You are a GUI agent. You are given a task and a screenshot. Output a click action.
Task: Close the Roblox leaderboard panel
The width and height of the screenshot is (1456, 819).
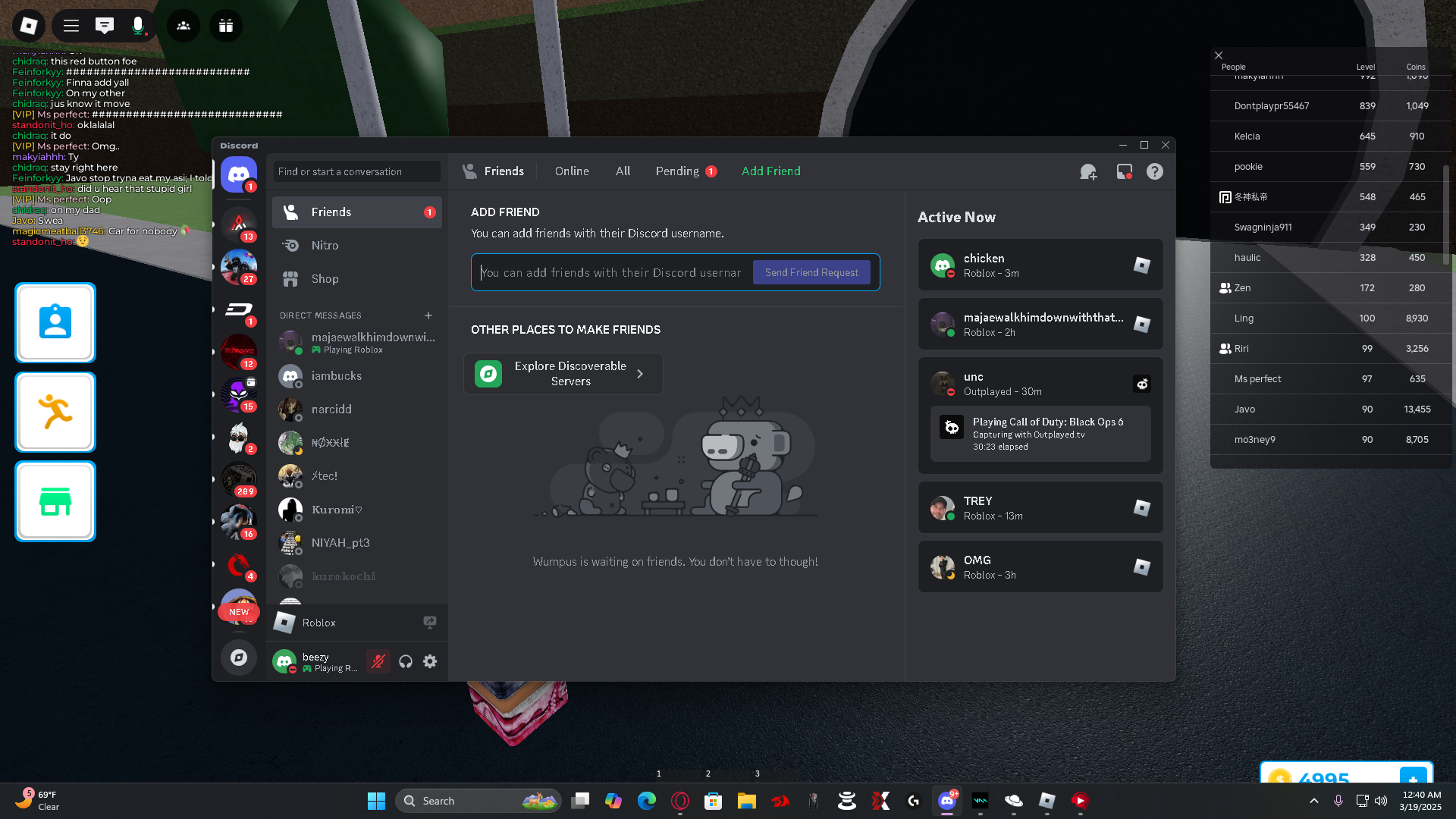point(1219,55)
